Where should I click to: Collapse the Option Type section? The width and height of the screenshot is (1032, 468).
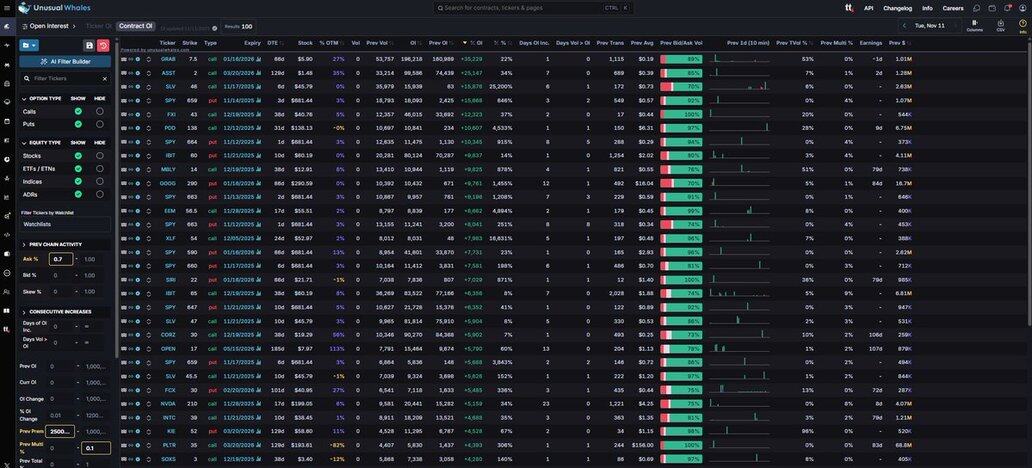click(x=24, y=98)
